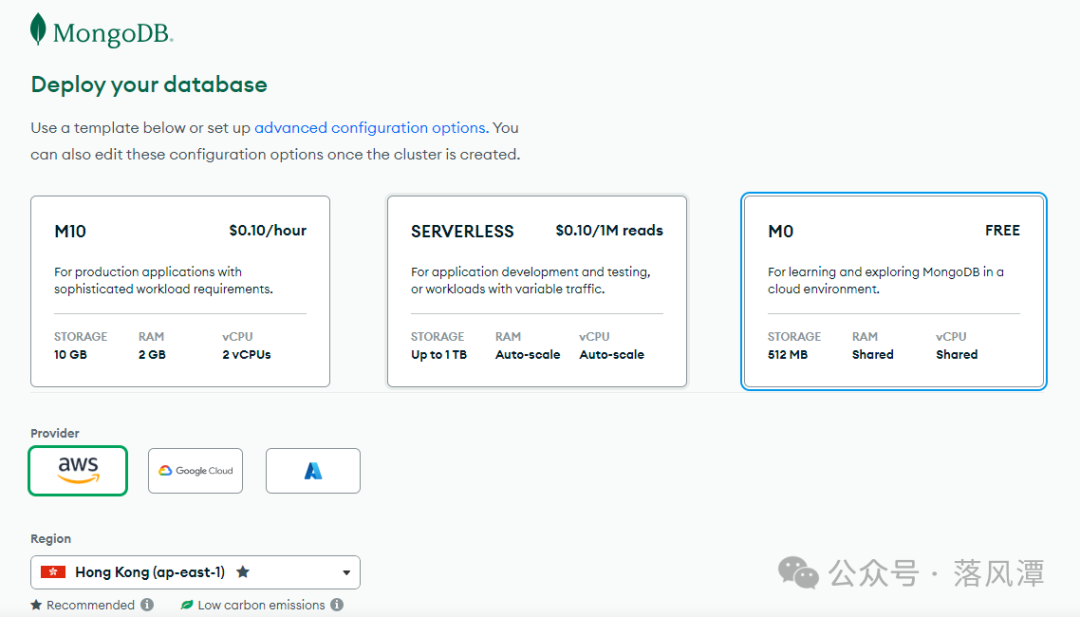Select the M10 cluster template card
1080x617 pixels.
click(180, 291)
